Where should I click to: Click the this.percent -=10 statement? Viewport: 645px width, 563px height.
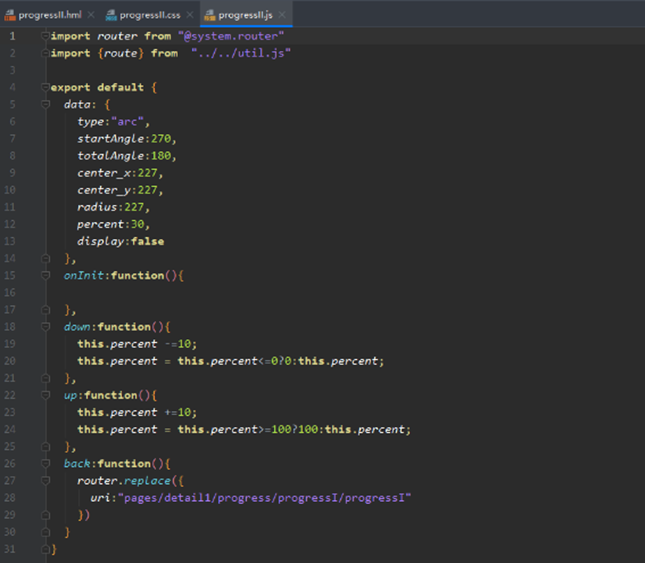coord(137,344)
